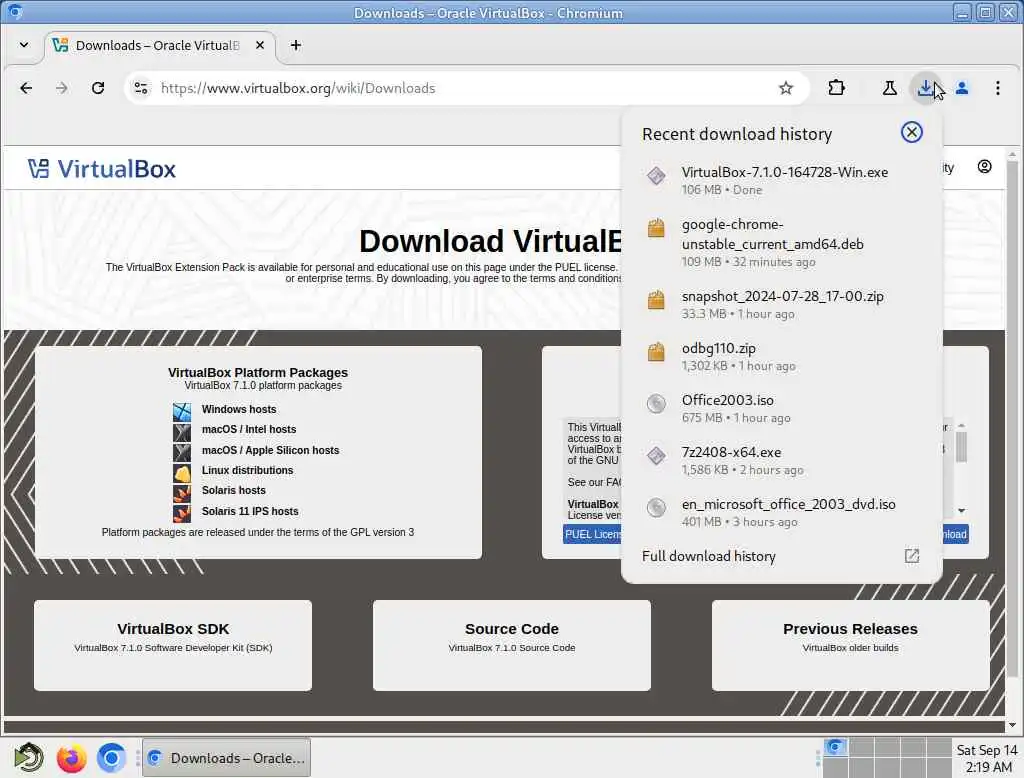Viewport: 1024px width, 778px height.
Task: Click Solaris hosts link
Action: point(233,490)
